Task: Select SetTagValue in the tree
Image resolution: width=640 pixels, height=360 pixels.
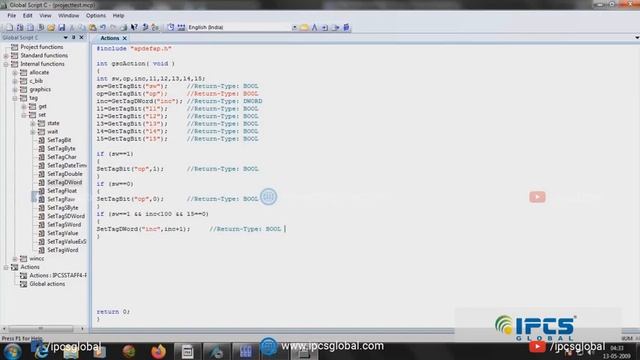Action: (x=63, y=233)
